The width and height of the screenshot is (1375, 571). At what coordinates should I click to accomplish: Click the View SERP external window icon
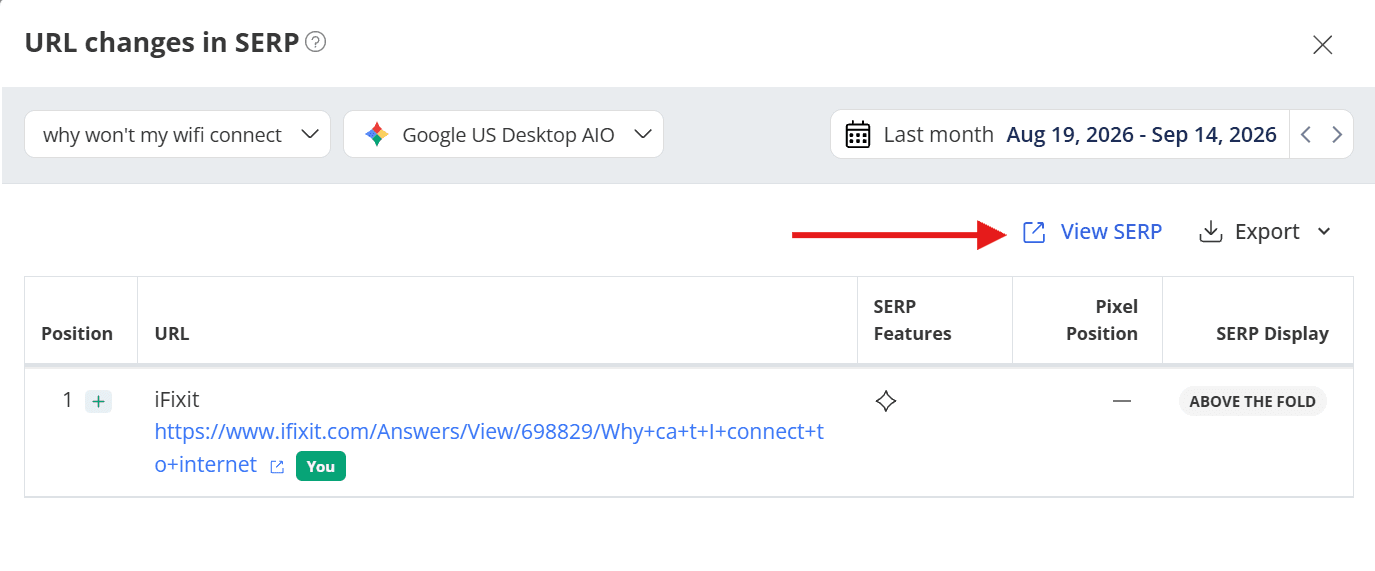pyautogui.click(x=1034, y=232)
